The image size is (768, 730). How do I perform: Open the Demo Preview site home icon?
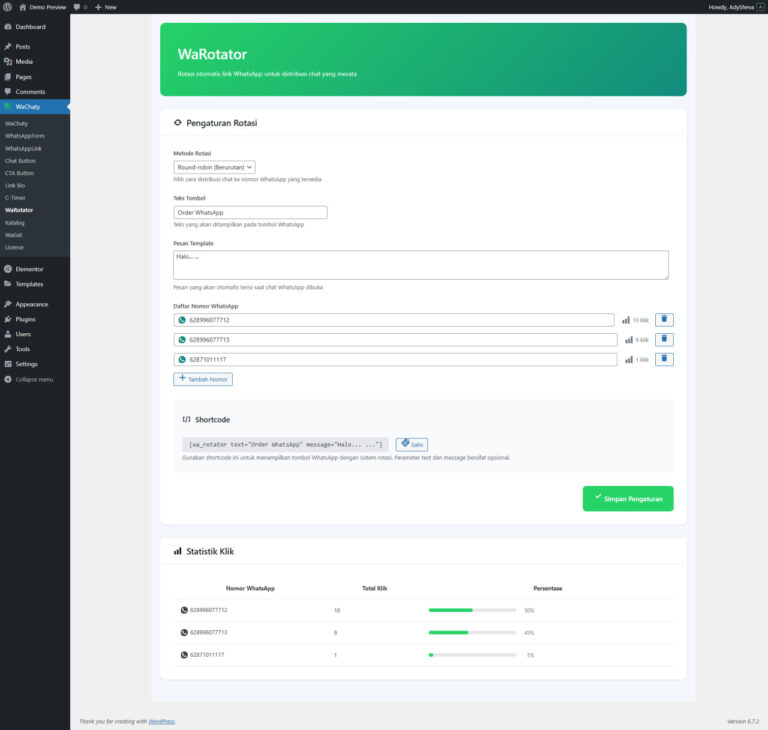23,7
